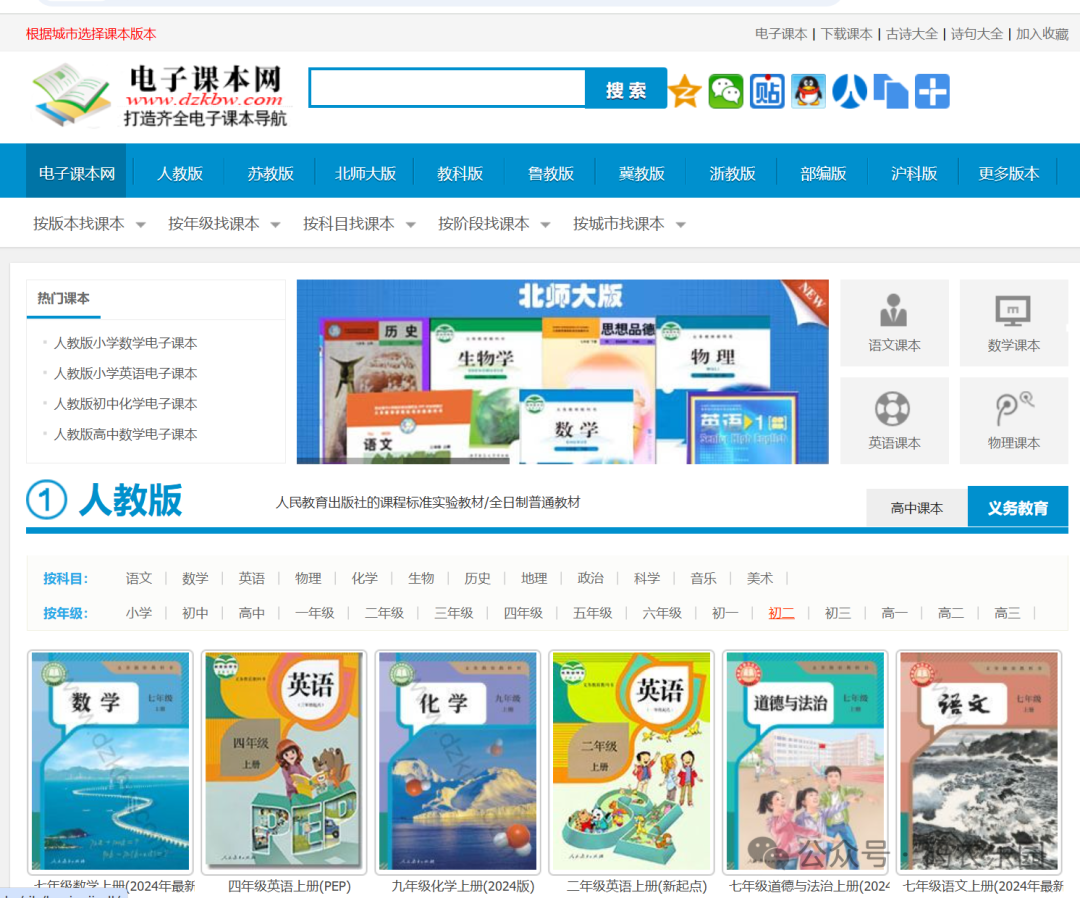This screenshot has width=1080, height=898.
Task: Click the top 电子课本 link
Action: pos(781,34)
